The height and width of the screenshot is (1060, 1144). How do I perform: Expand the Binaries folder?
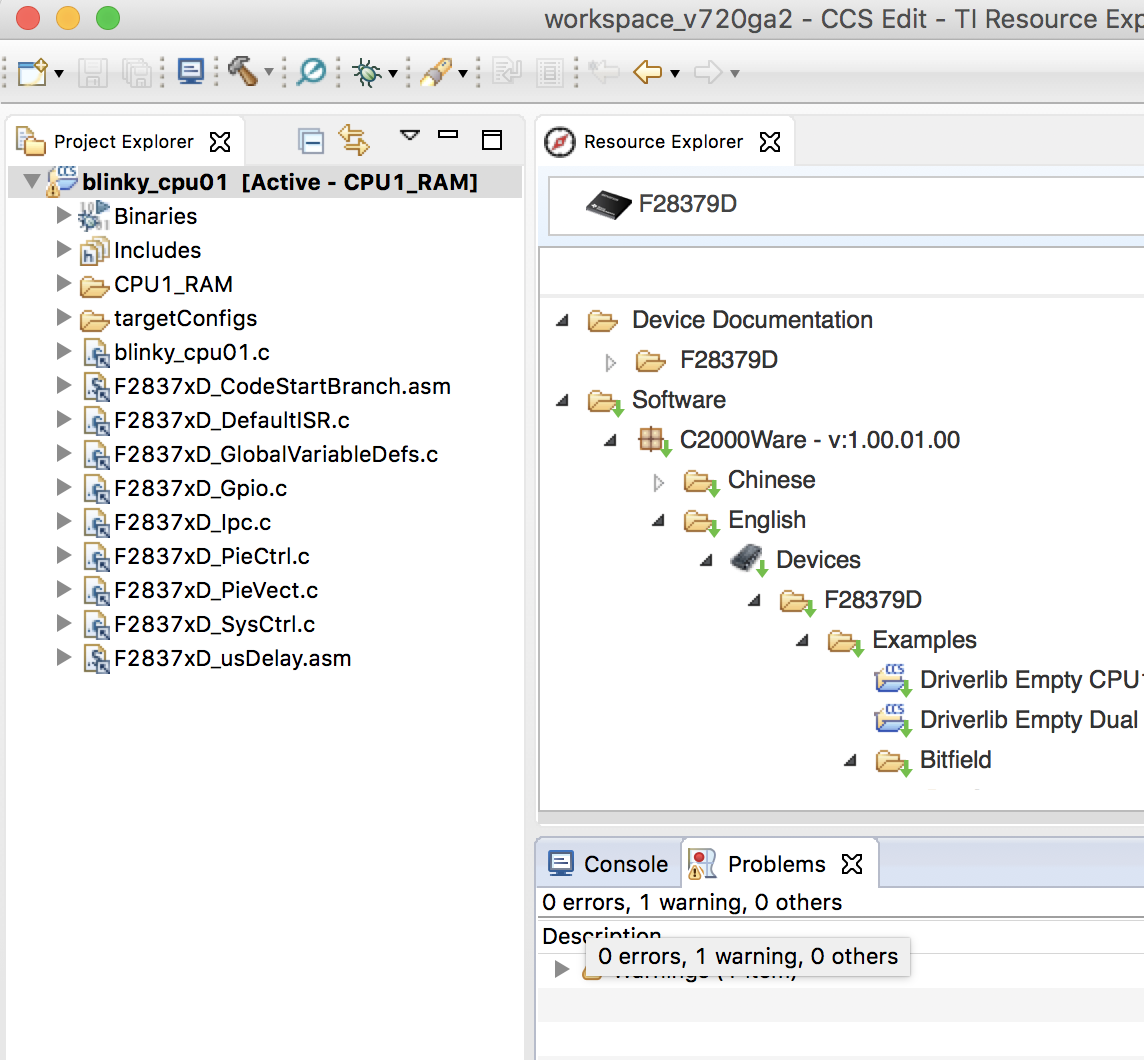pos(64,215)
